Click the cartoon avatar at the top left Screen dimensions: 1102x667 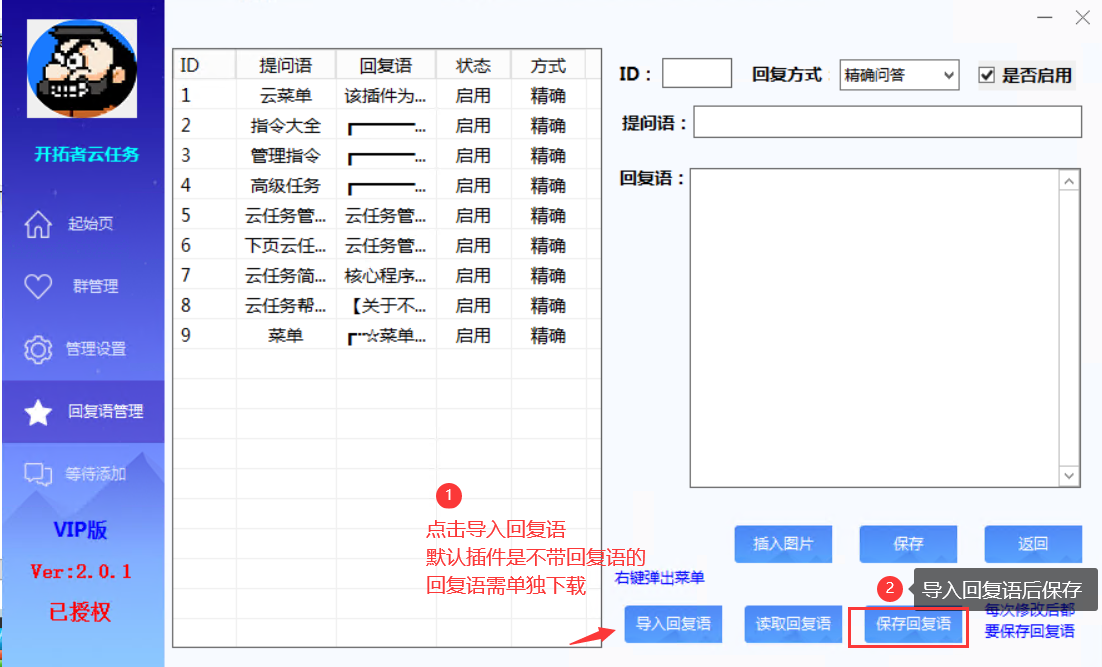(x=82, y=67)
